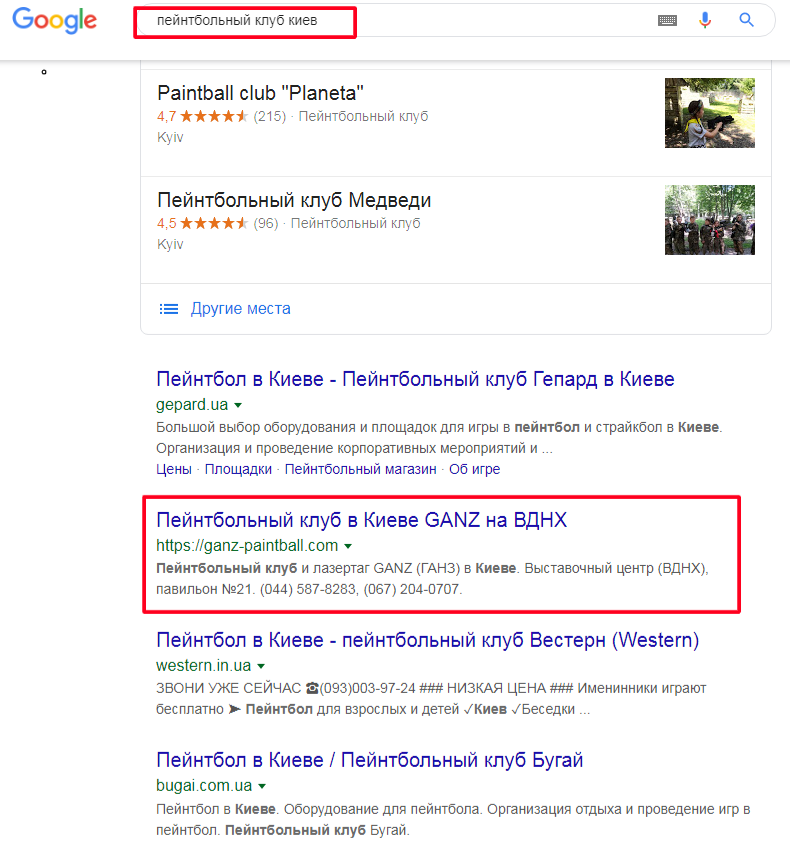Open the on-screen keyboard icon
The height and width of the screenshot is (846, 790).
668,21
